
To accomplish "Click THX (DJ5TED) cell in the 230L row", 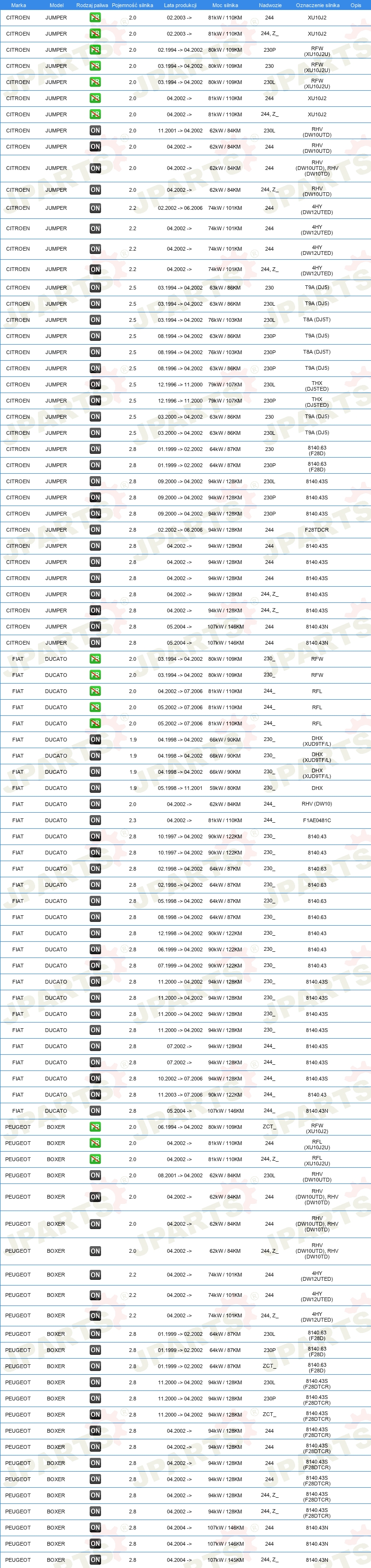I will pos(317,385).
